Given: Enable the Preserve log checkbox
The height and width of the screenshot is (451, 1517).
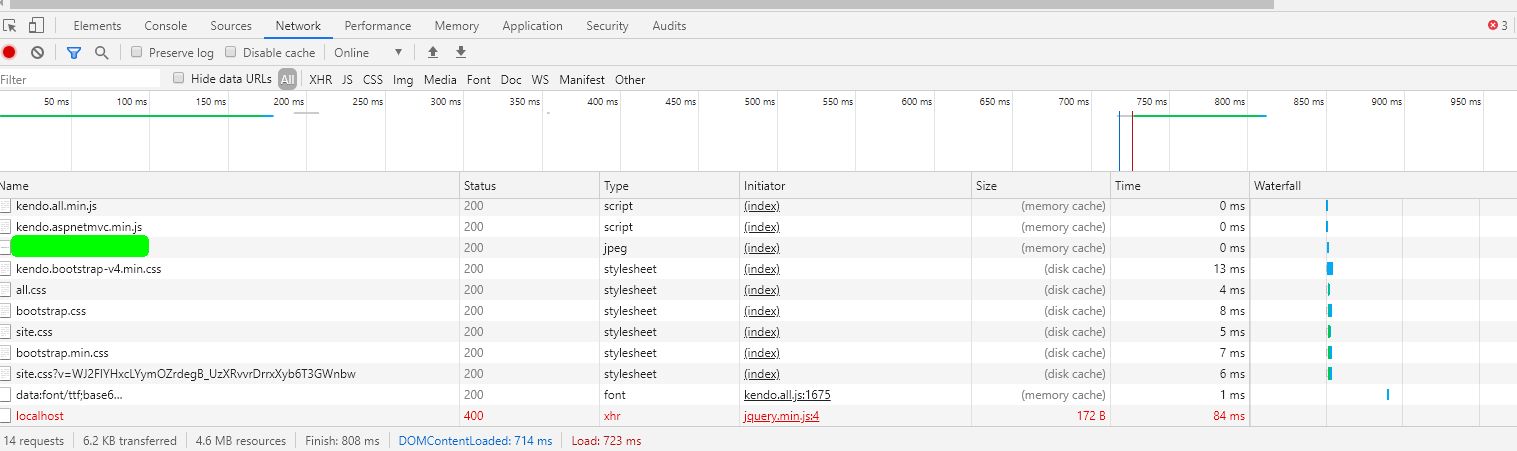Looking at the screenshot, I should 137,53.
